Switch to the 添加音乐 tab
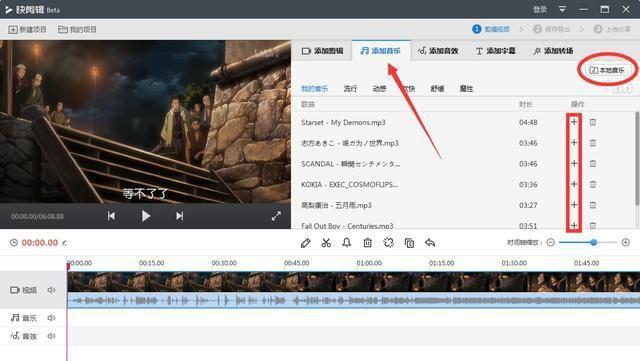Screen dimensions: 640x361 (380, 51)
